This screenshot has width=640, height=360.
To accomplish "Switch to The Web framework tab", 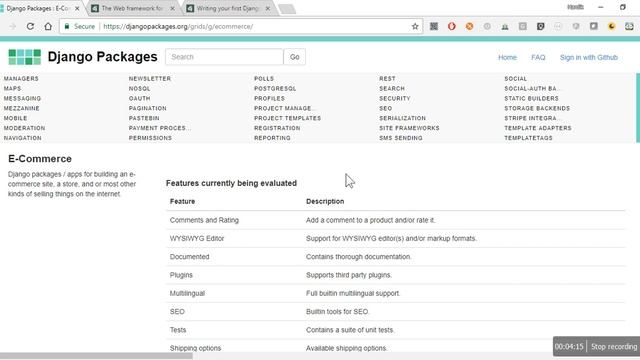I will (x=132, y=9).
